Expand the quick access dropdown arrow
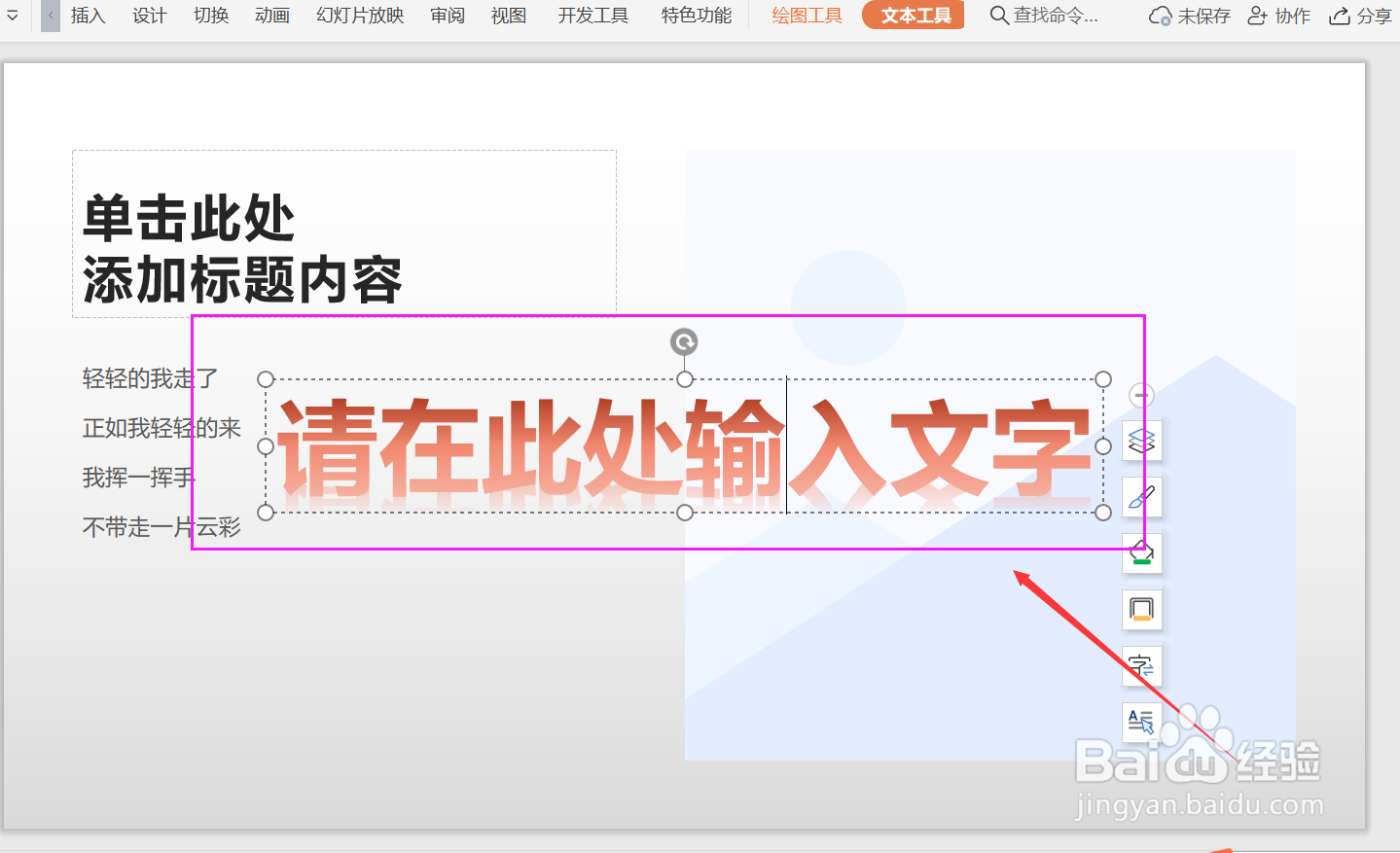1400x853 pixels. point(13,16)
